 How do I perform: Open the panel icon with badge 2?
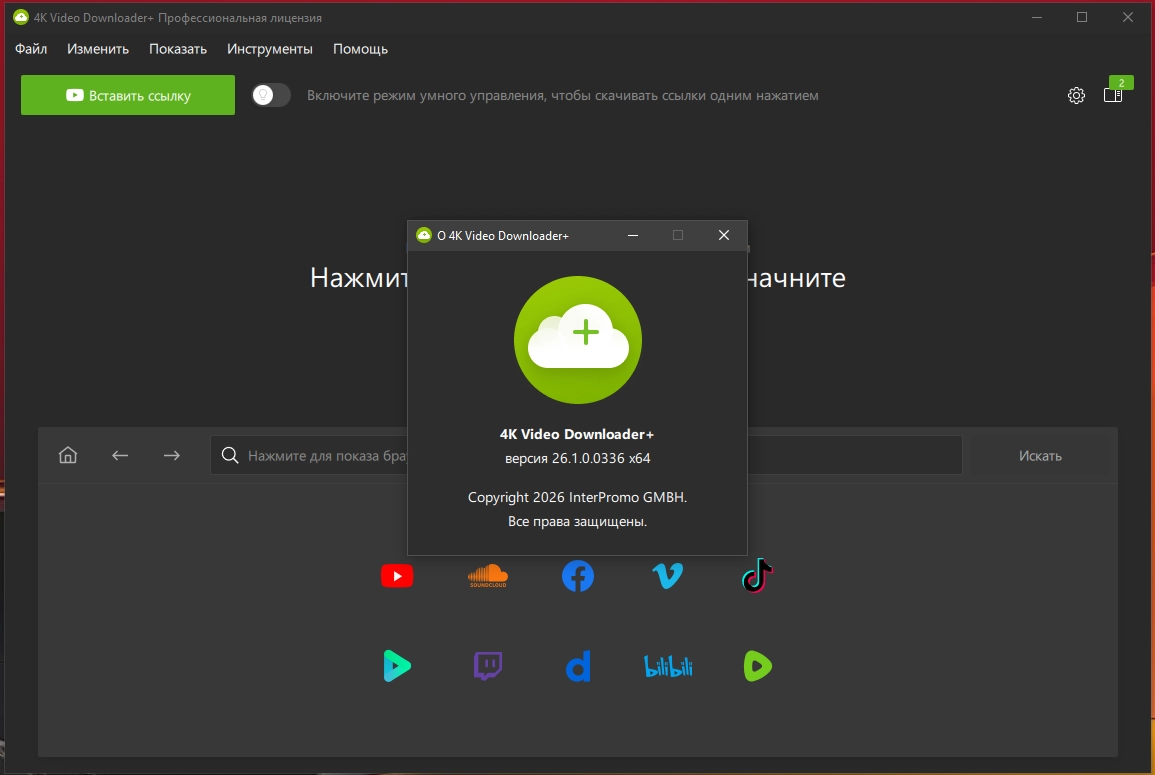(x=1114, y=94)
